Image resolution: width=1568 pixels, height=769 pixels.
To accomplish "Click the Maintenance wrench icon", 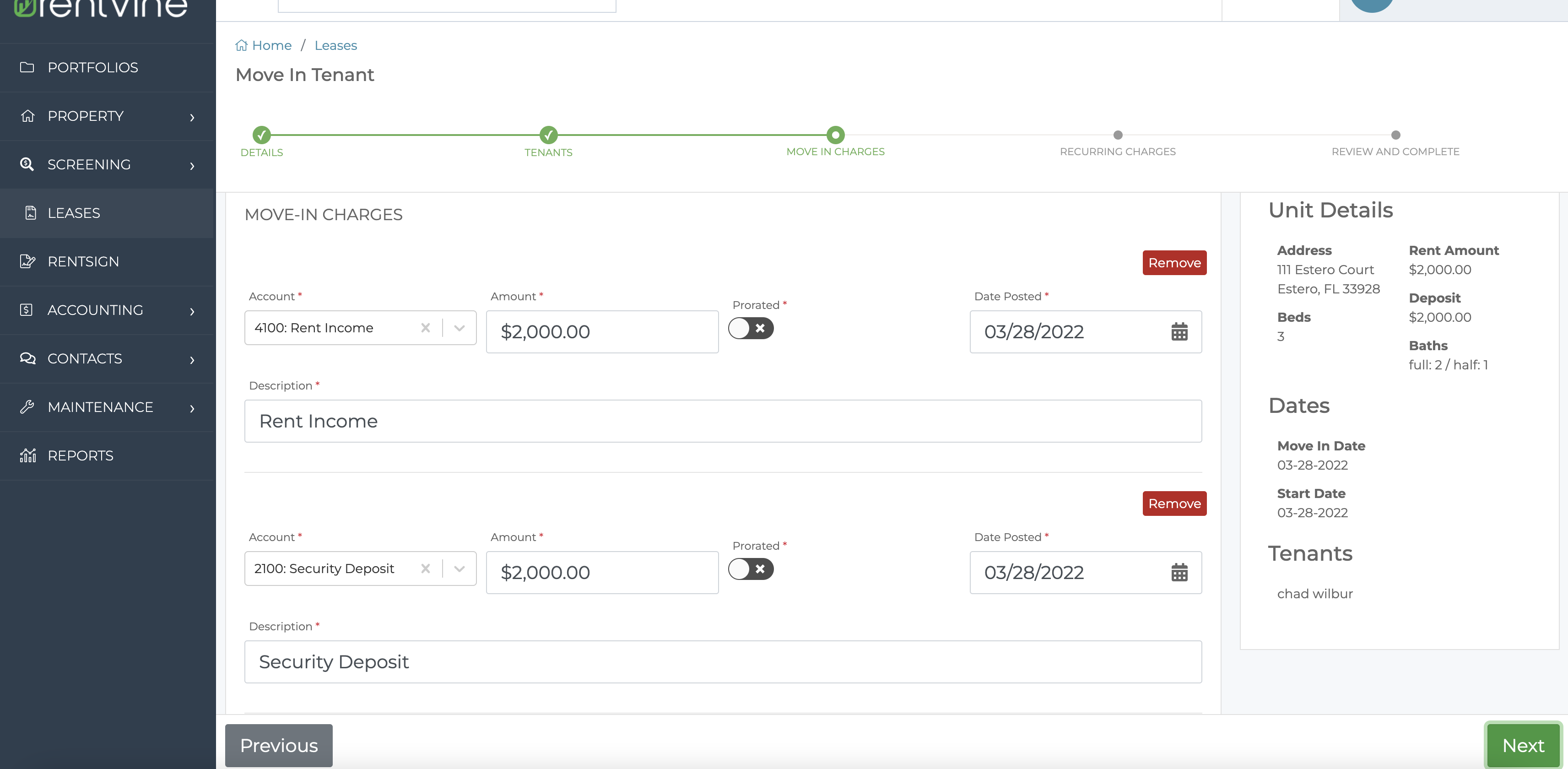I will pos(27,407).
